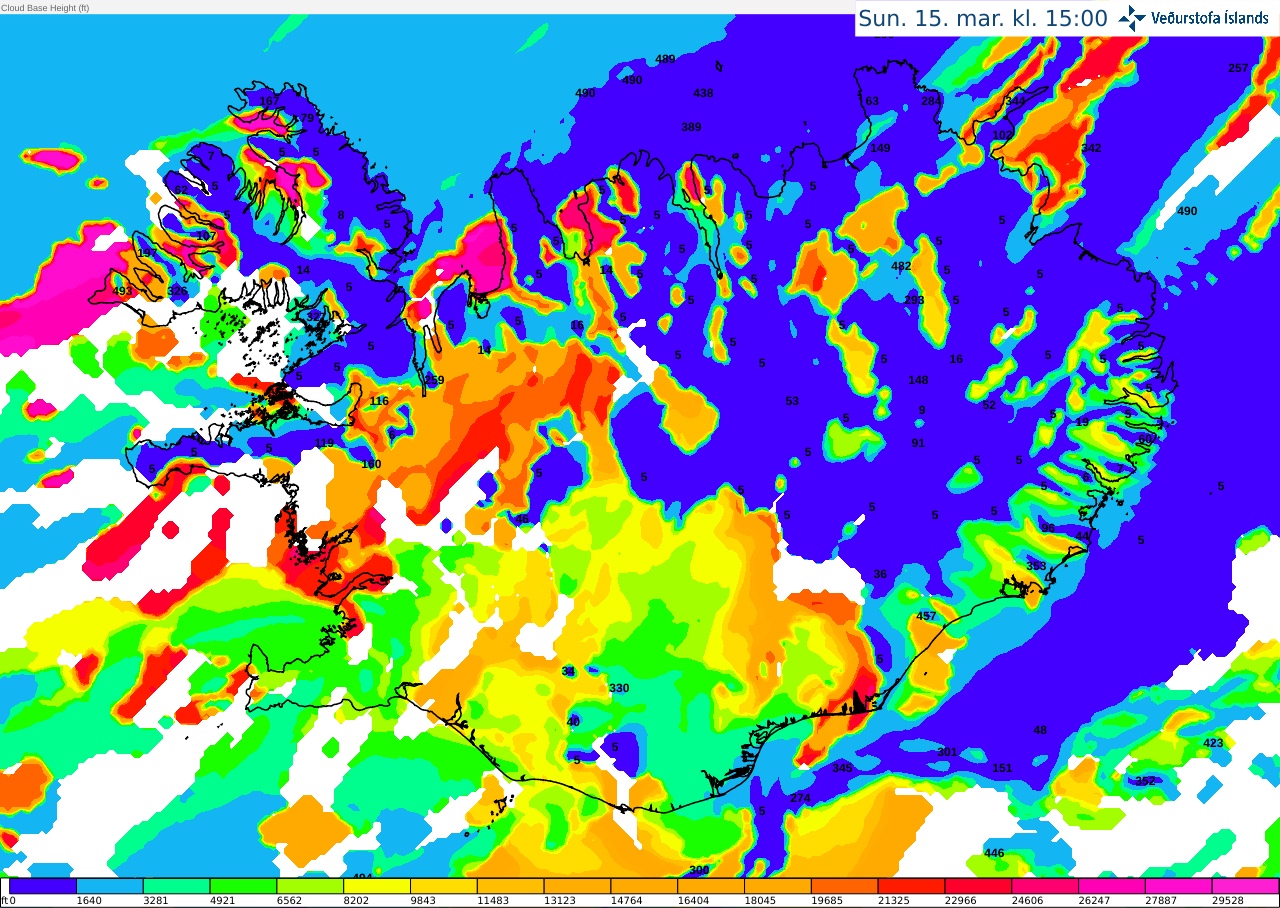Image resolution: width=1280 pixels, height=908 pixels.
Task: Click the '148' value on the map
Action: point(918,380)
